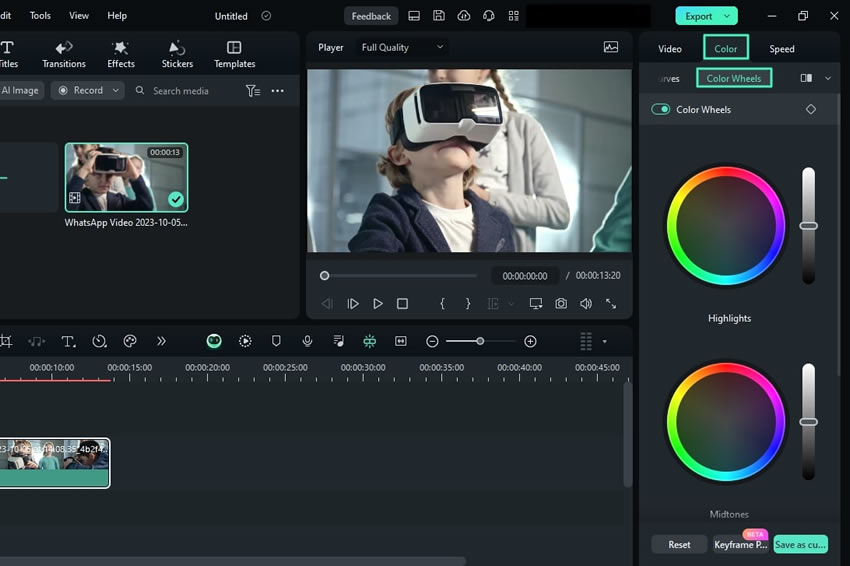Click the green AI assistant face icon
The width and height of the screenshot is (850, 566).
pos(214,341)
